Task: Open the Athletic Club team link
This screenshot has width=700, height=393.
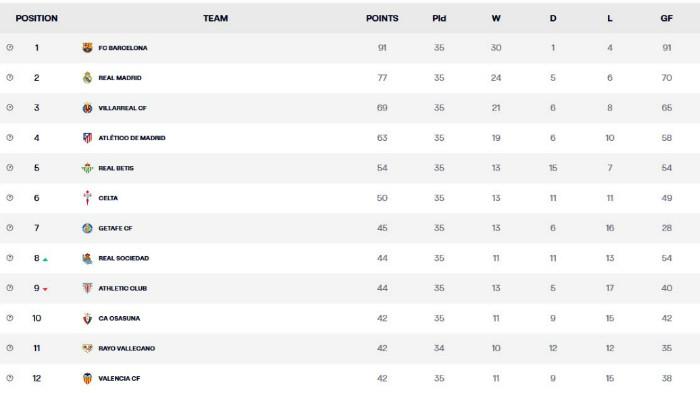Action: coord(123,288)
